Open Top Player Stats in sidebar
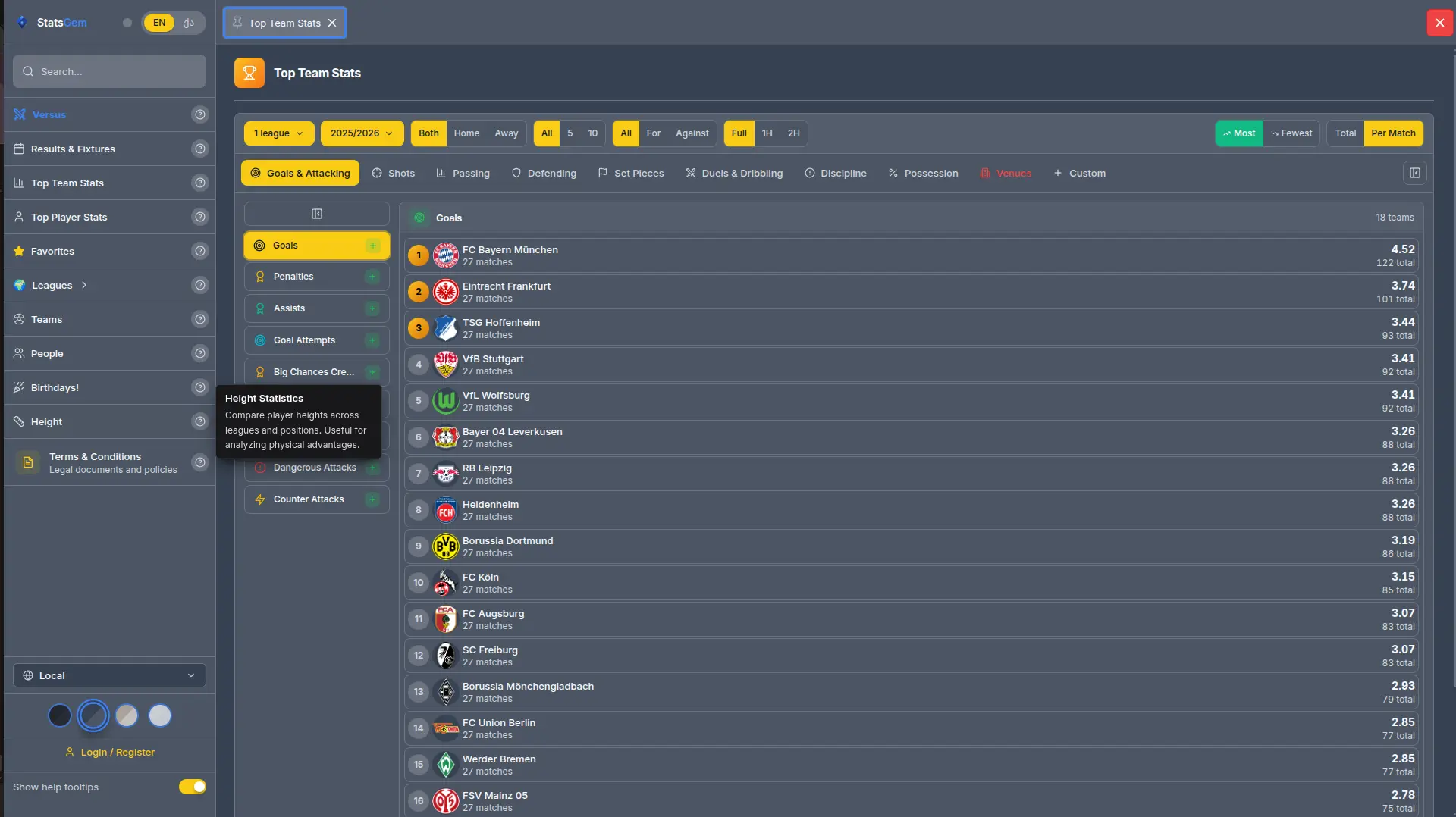The width and height of the screenshot is (1456, 817). click(69, 217)
